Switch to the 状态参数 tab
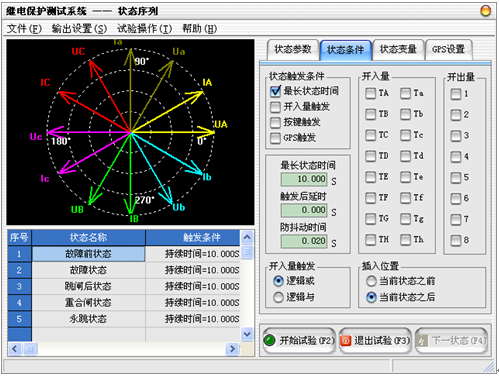This screenshot has width=499, height=376. [x=292, y=50]
